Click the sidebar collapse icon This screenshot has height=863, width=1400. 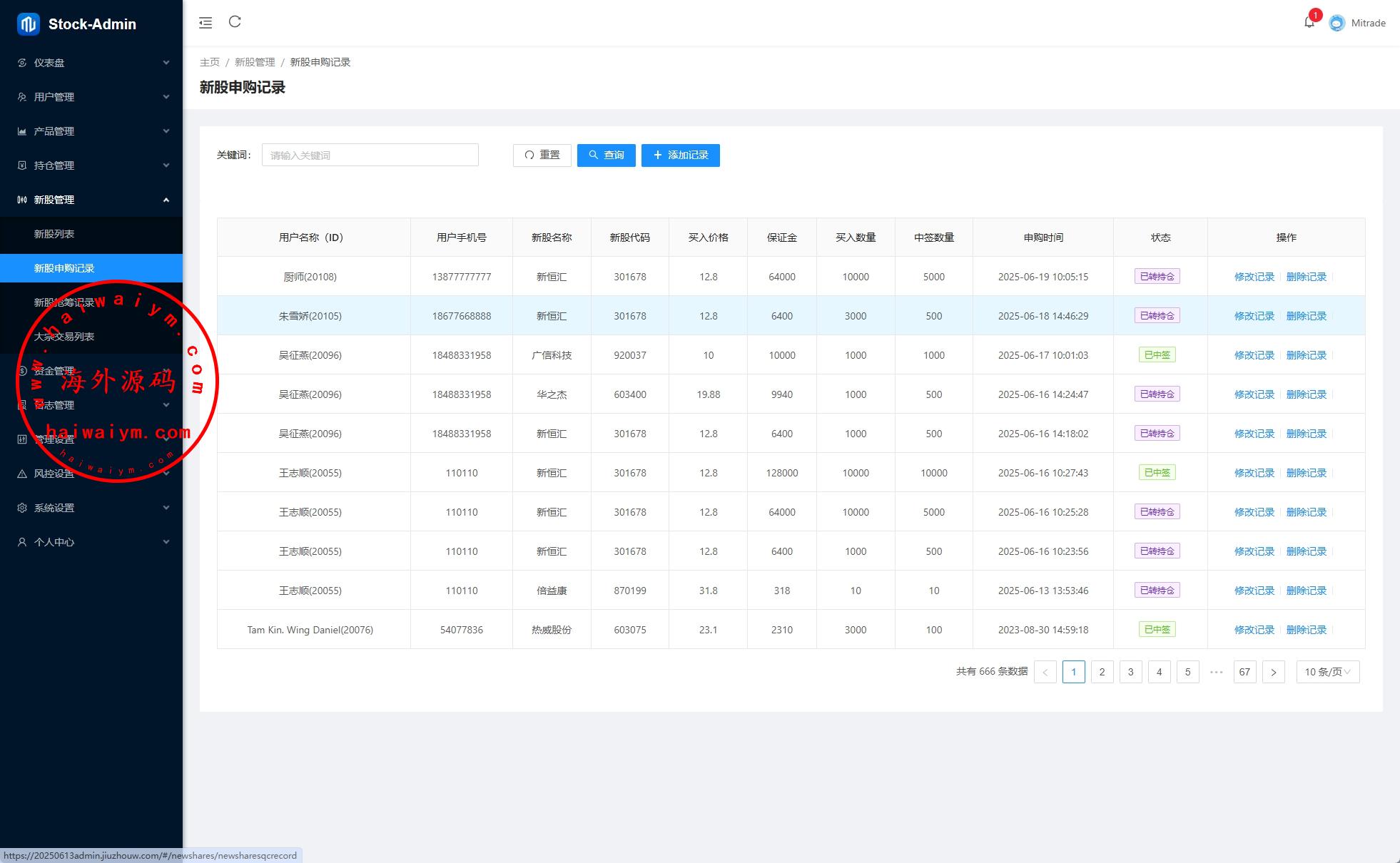coord(206,23)
